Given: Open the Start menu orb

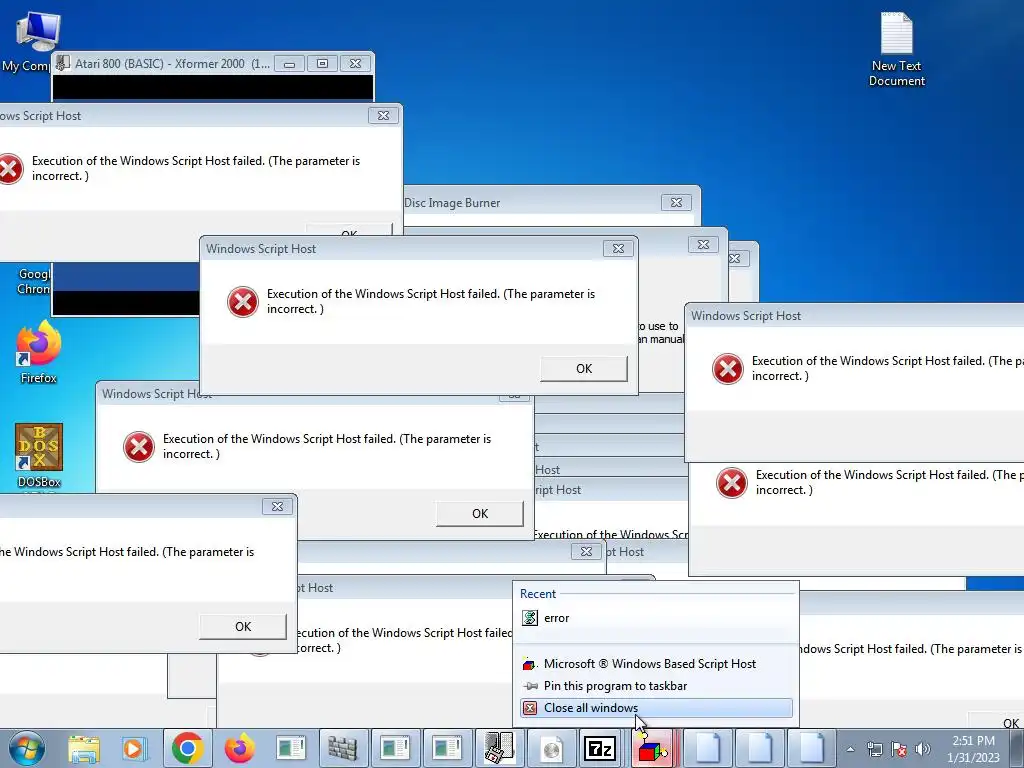Looking at the screenshot, I should pyautogui.click(x=27, y=748).
